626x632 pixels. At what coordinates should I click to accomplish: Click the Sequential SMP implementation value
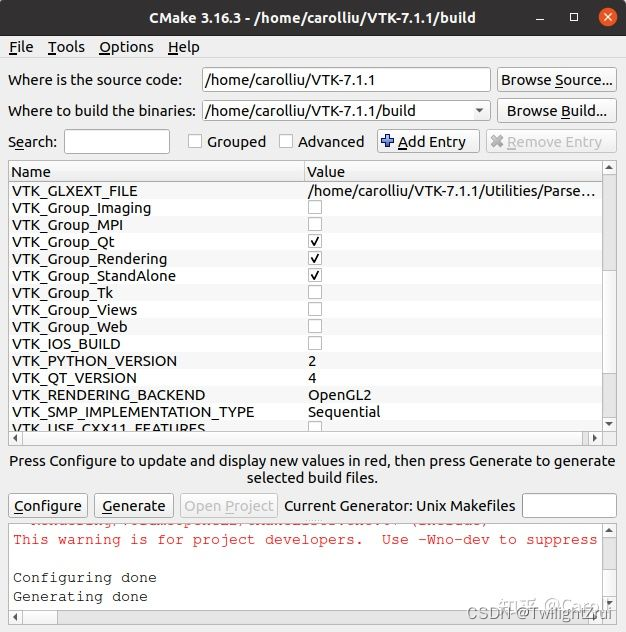344,412
